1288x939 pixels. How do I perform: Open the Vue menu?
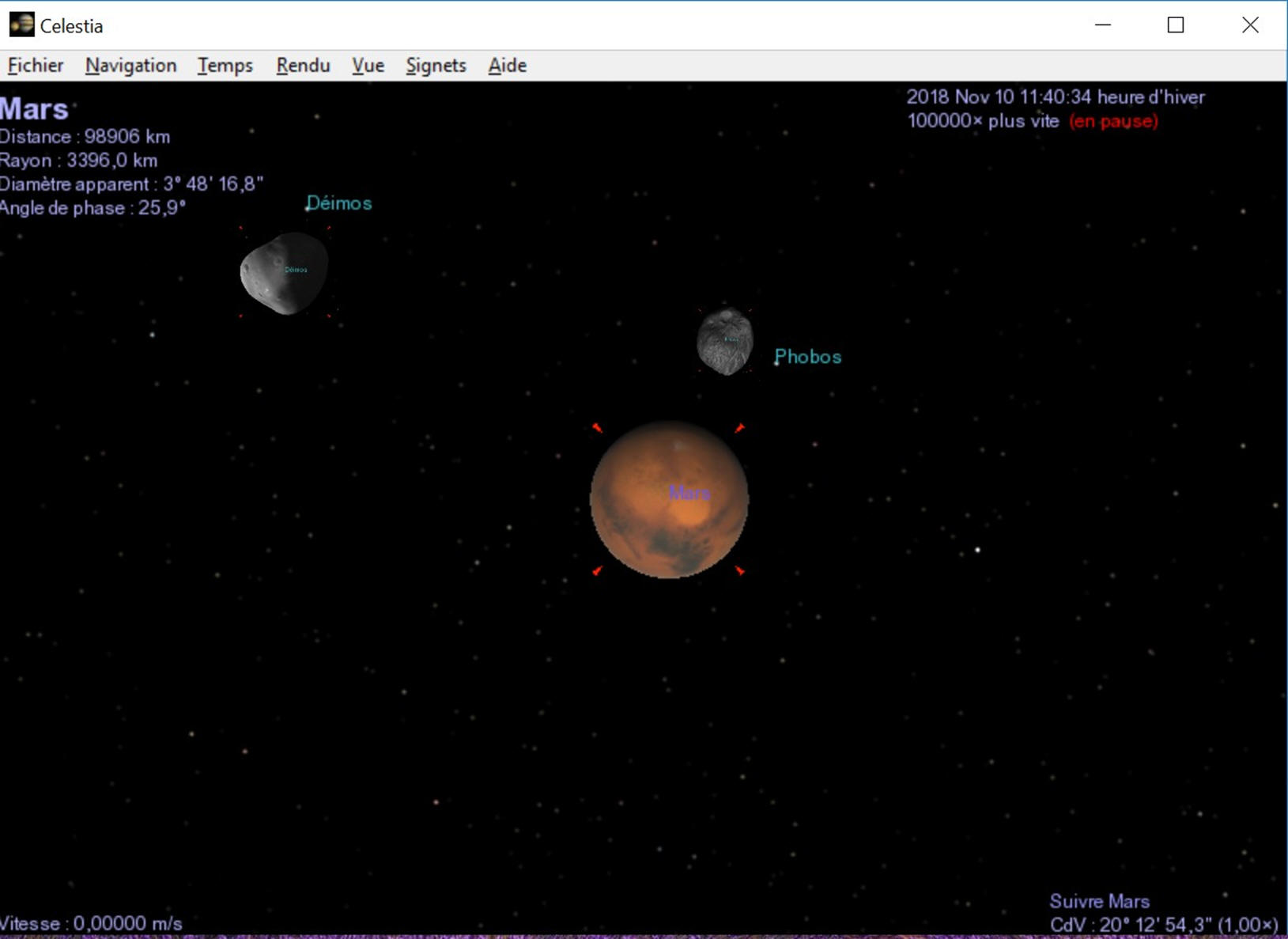[x=368, y=66]
